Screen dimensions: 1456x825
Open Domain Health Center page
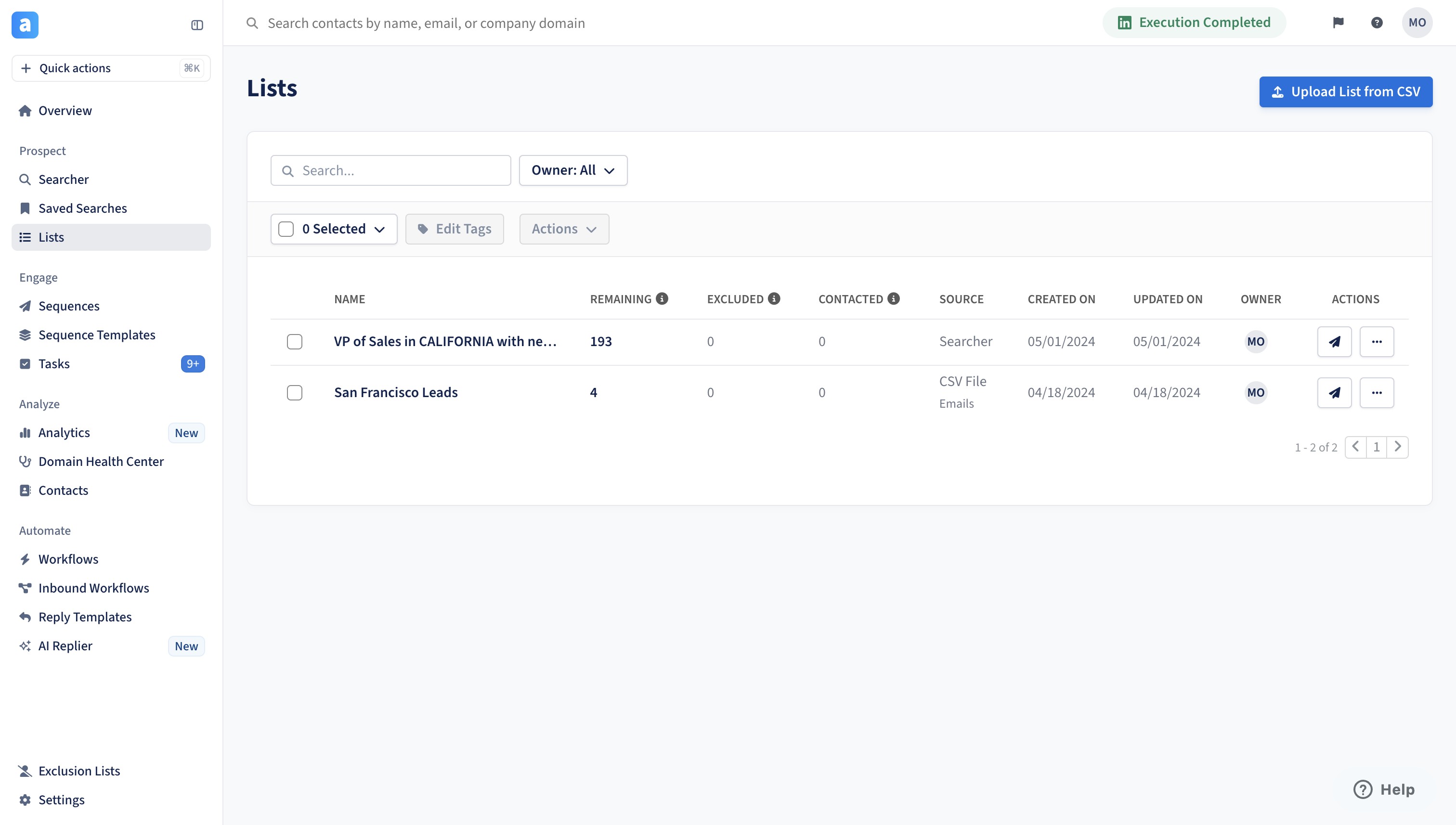tap(101, 461)
